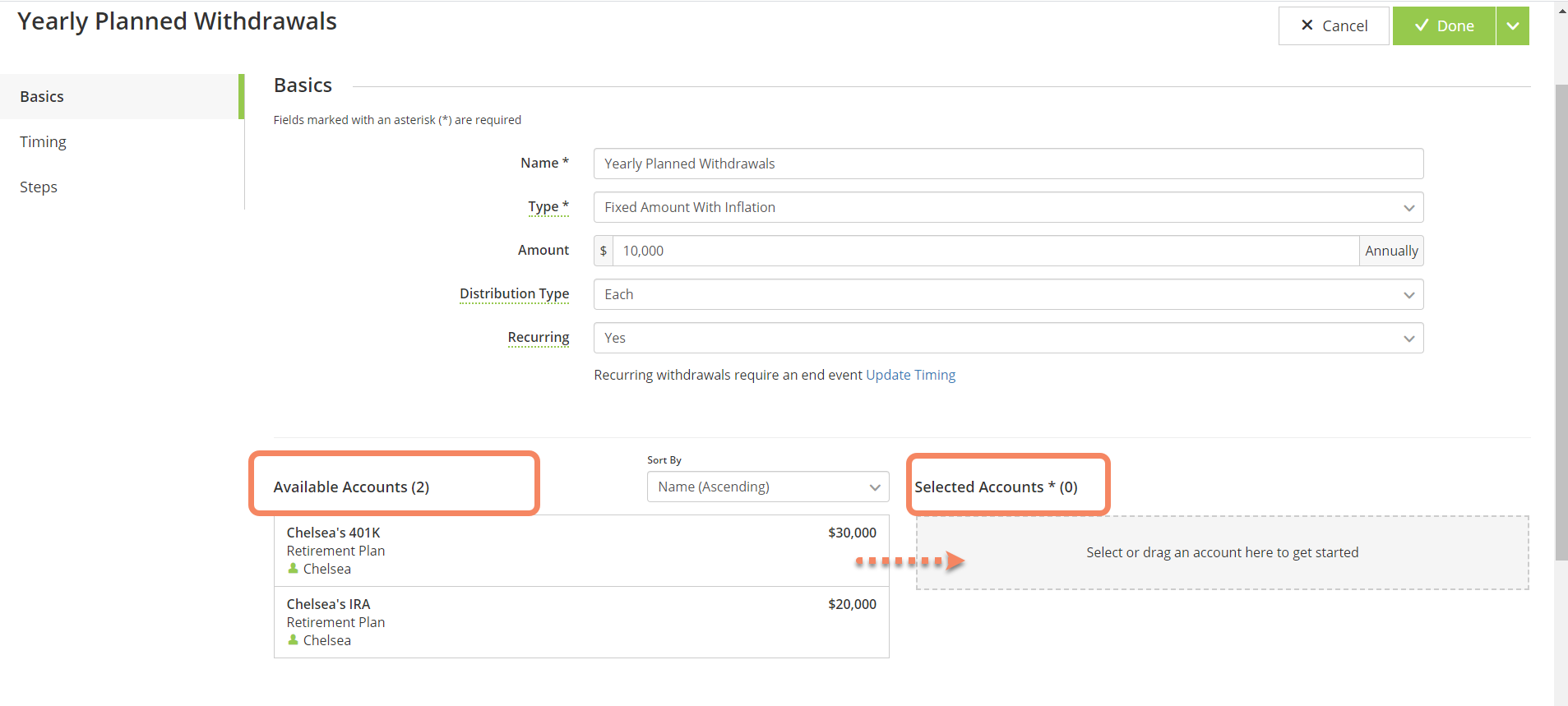Click the Selected Accounts * (0) heading
The height and width of the screenshot is (706, 1568).
[x=996, y=487]
